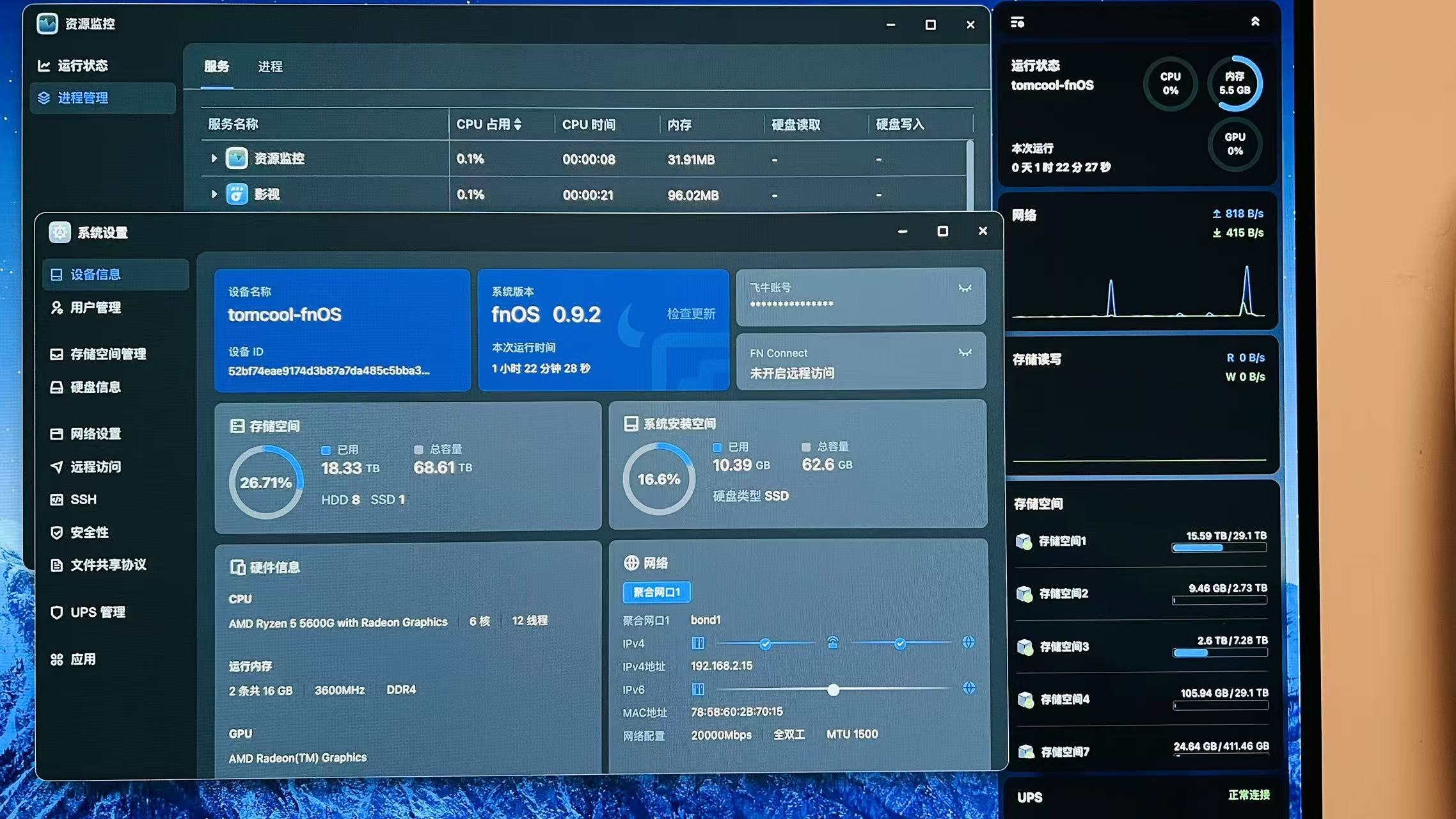Click the CPU 时间 column header

pos(589,125)
